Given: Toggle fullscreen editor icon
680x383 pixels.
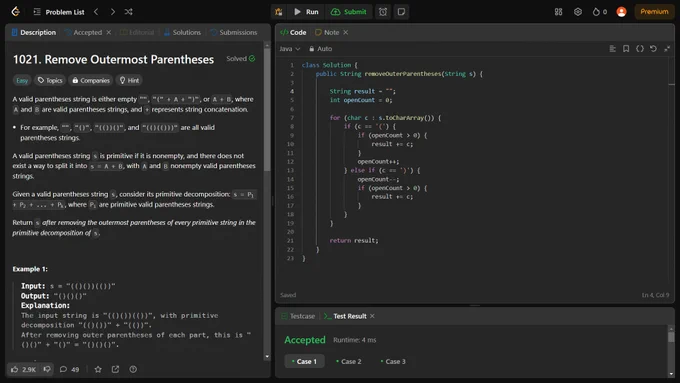Looking at the screenshot, I should (x=667, y=49).
